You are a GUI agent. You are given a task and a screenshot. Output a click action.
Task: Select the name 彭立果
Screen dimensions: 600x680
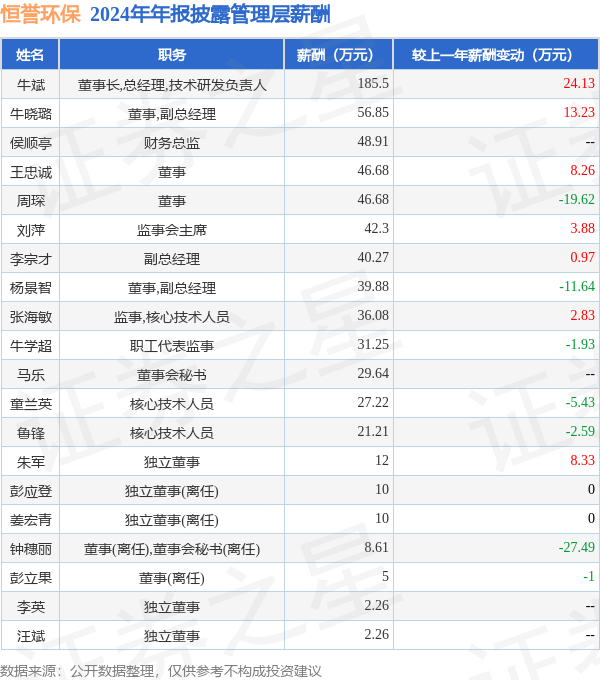point(30,579)
